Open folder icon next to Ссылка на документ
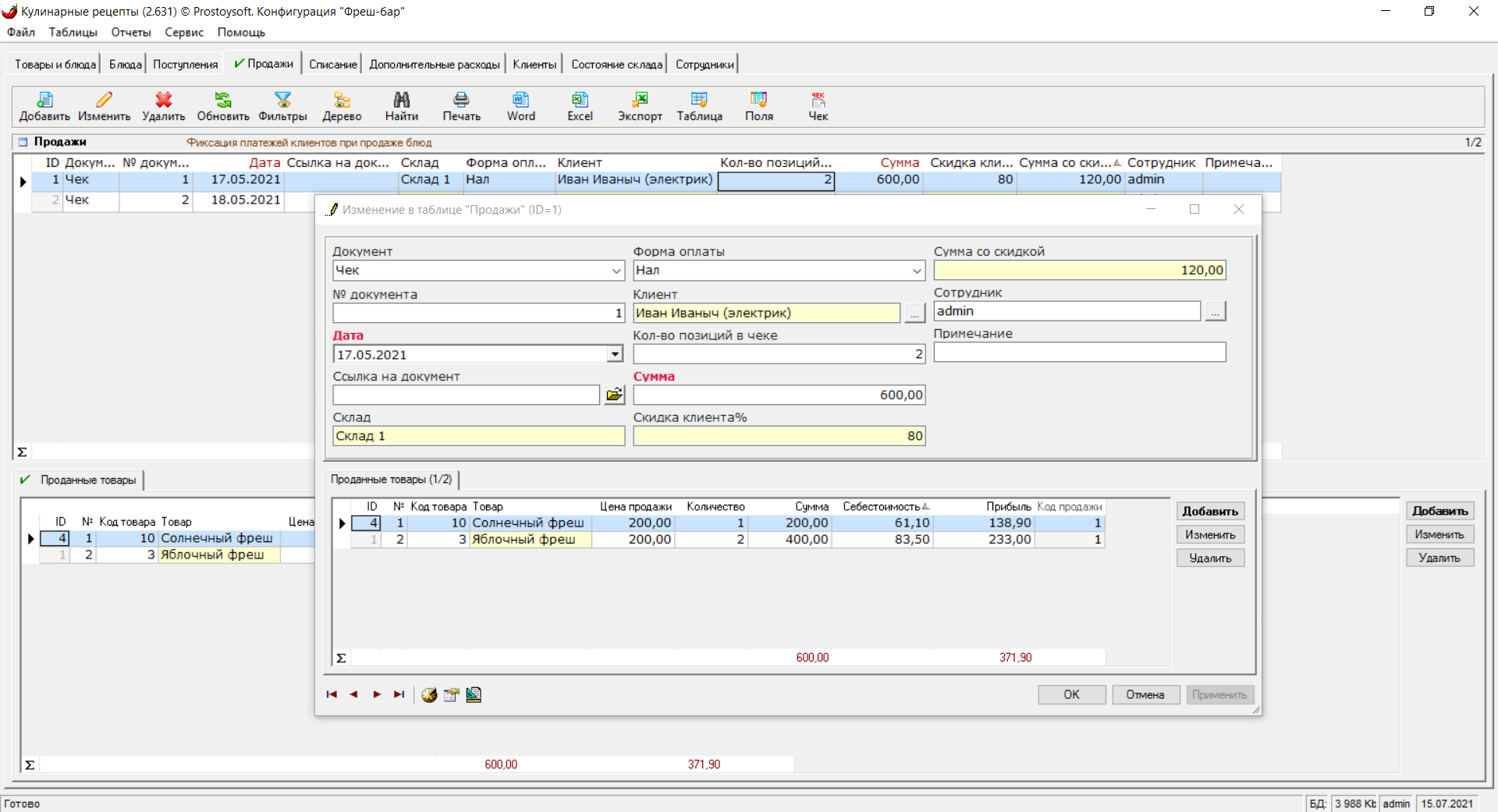The width and height of the screenshot is (1498, 812). point(615,395)
